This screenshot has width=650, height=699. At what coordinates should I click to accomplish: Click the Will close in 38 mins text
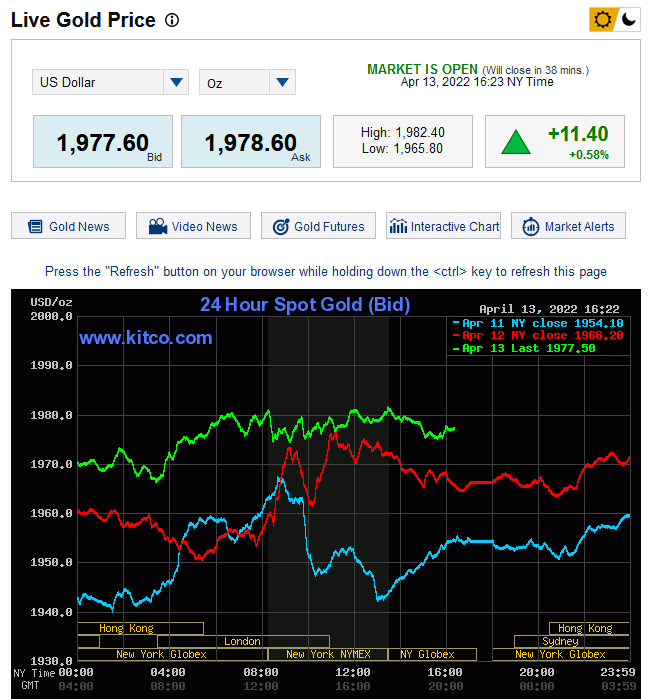535,70
